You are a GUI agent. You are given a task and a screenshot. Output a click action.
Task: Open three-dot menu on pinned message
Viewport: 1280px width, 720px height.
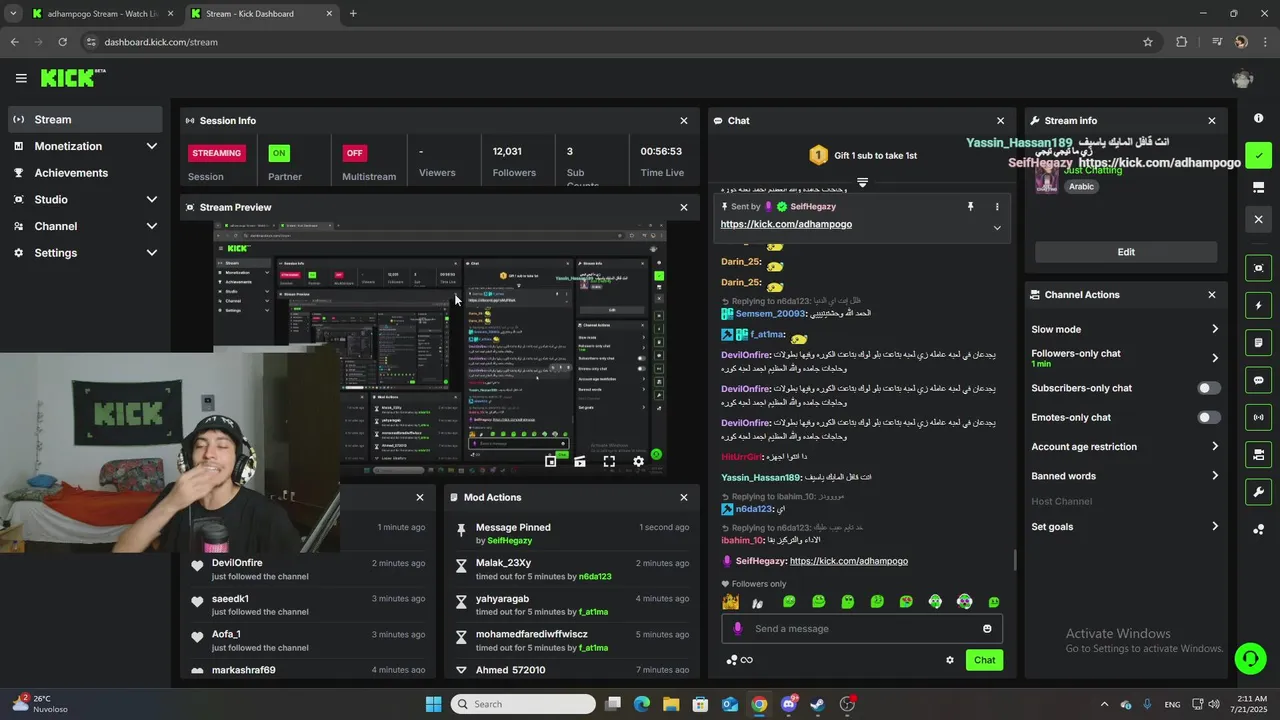997,207
